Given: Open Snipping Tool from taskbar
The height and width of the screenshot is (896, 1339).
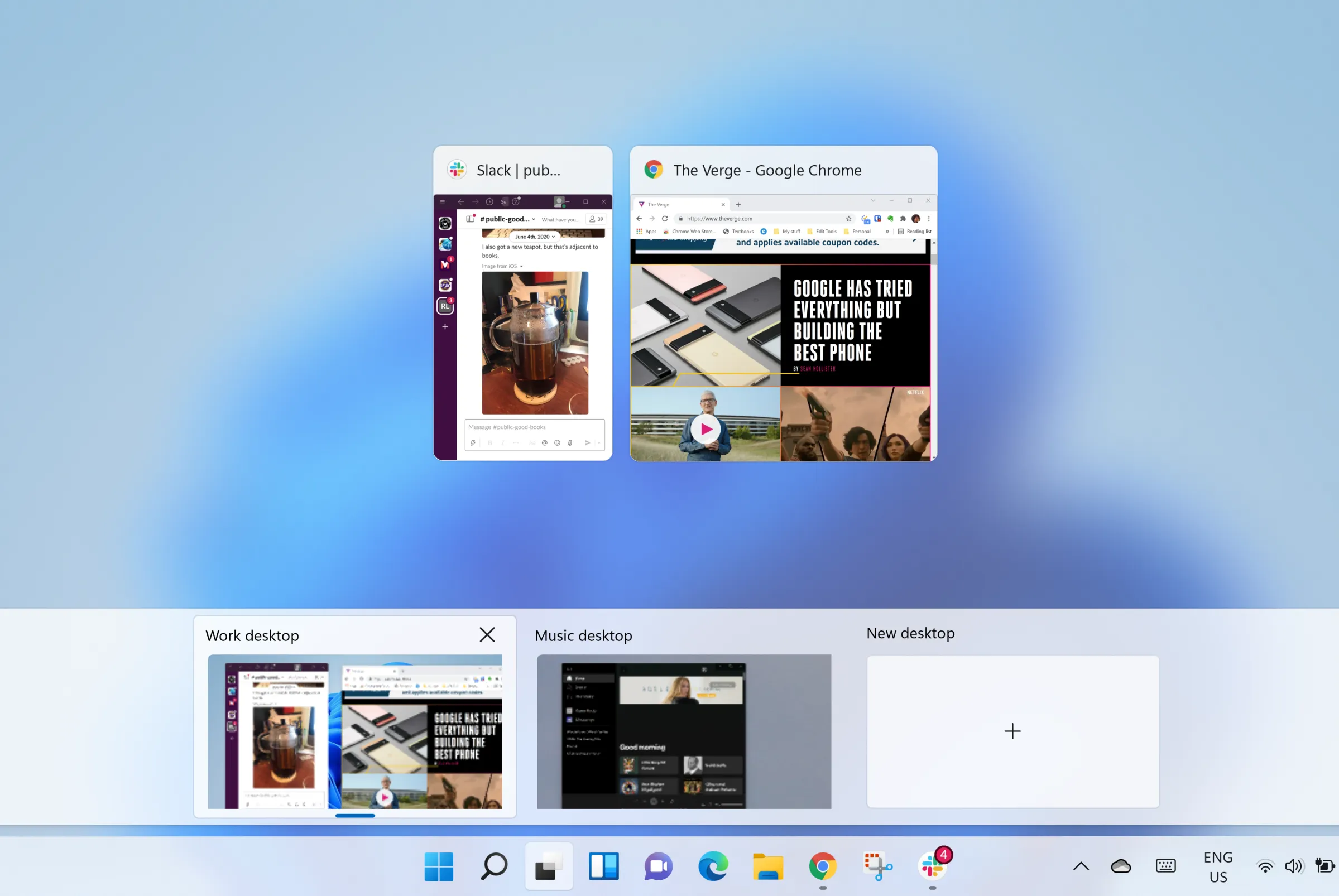Looking at the screenshot, I should [x=877, y=866].
